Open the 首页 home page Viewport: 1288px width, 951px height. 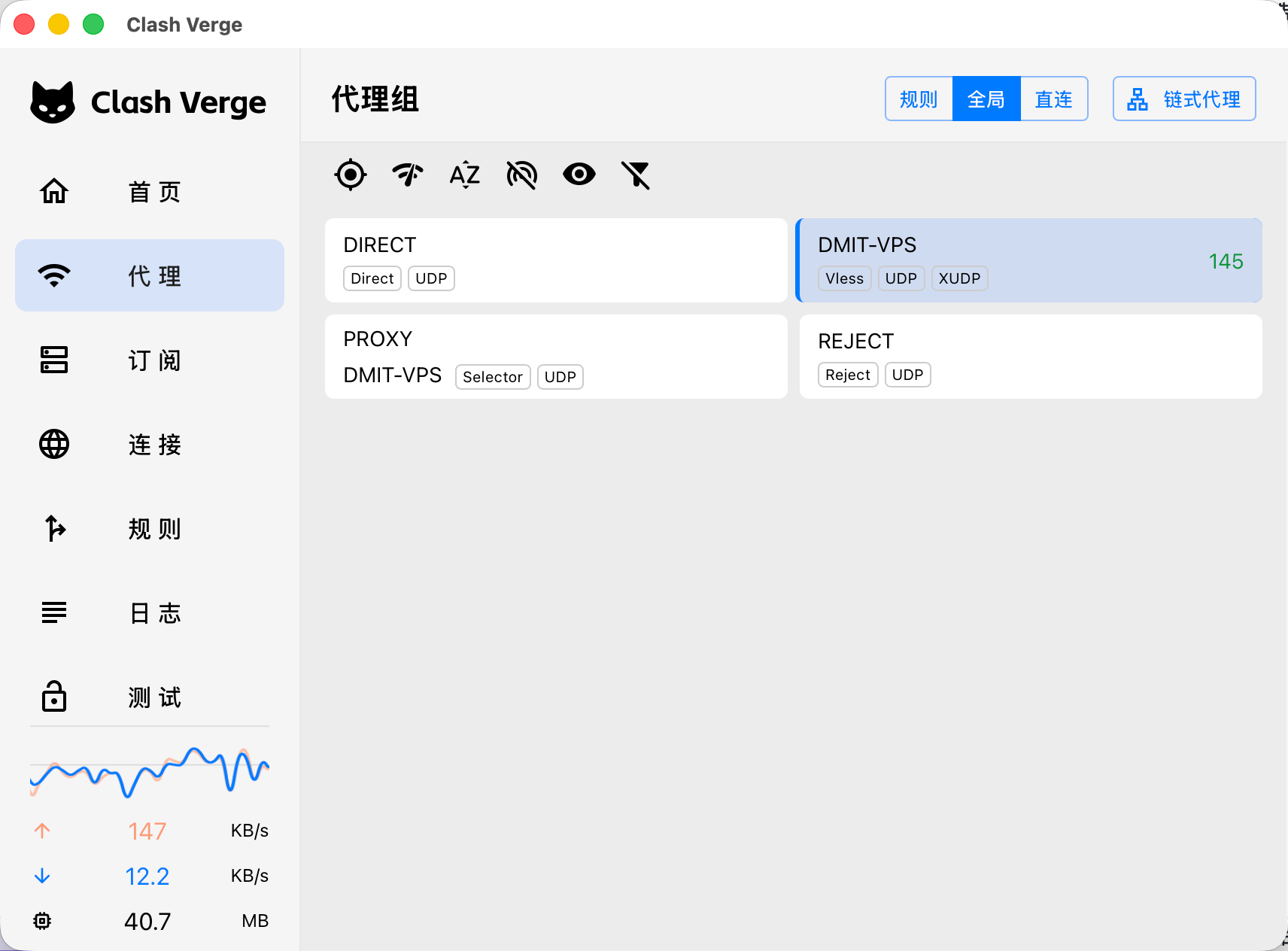pos(150,191)
